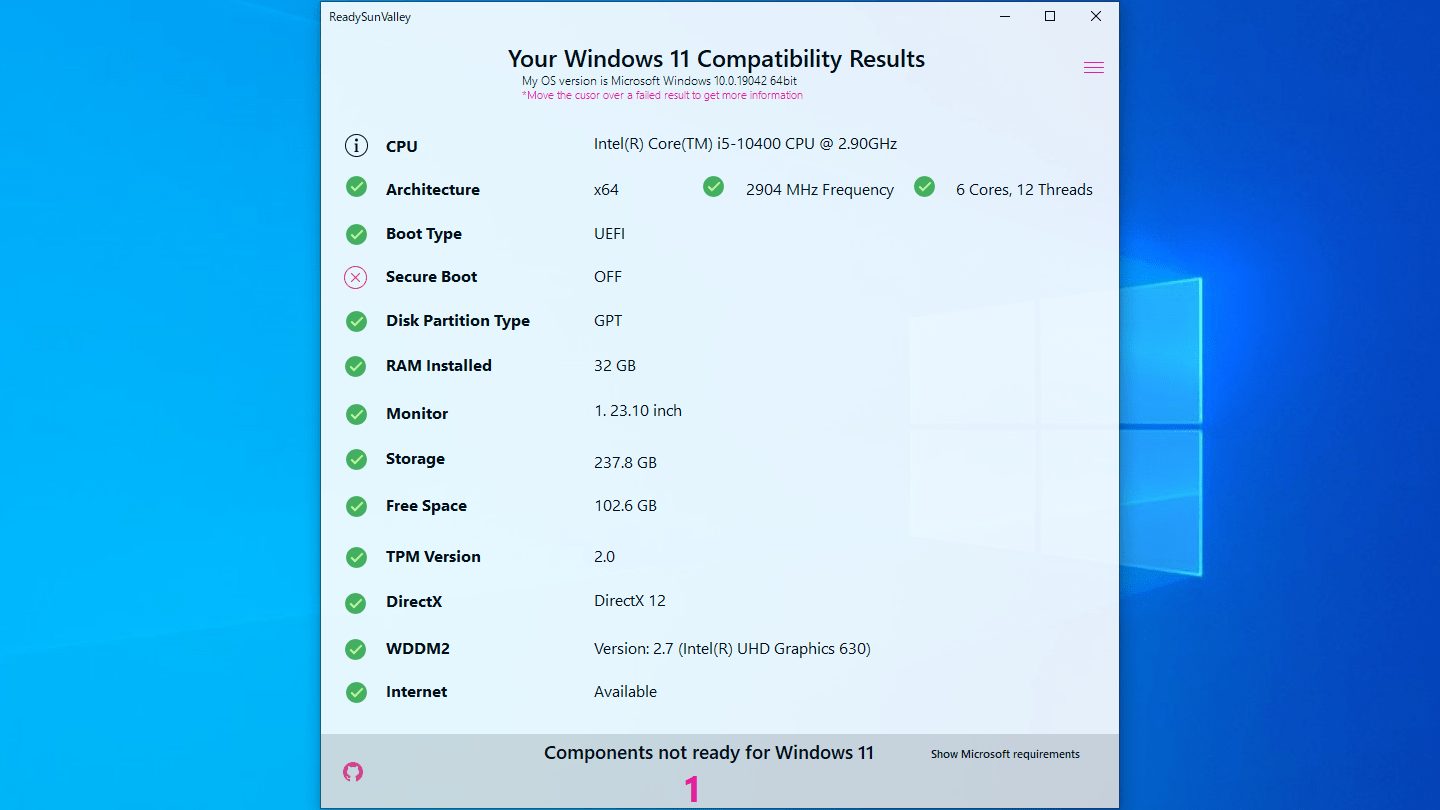Close the ReadySunValley window
This screenshot has width=1440, height=810.
coord(1096,16)
